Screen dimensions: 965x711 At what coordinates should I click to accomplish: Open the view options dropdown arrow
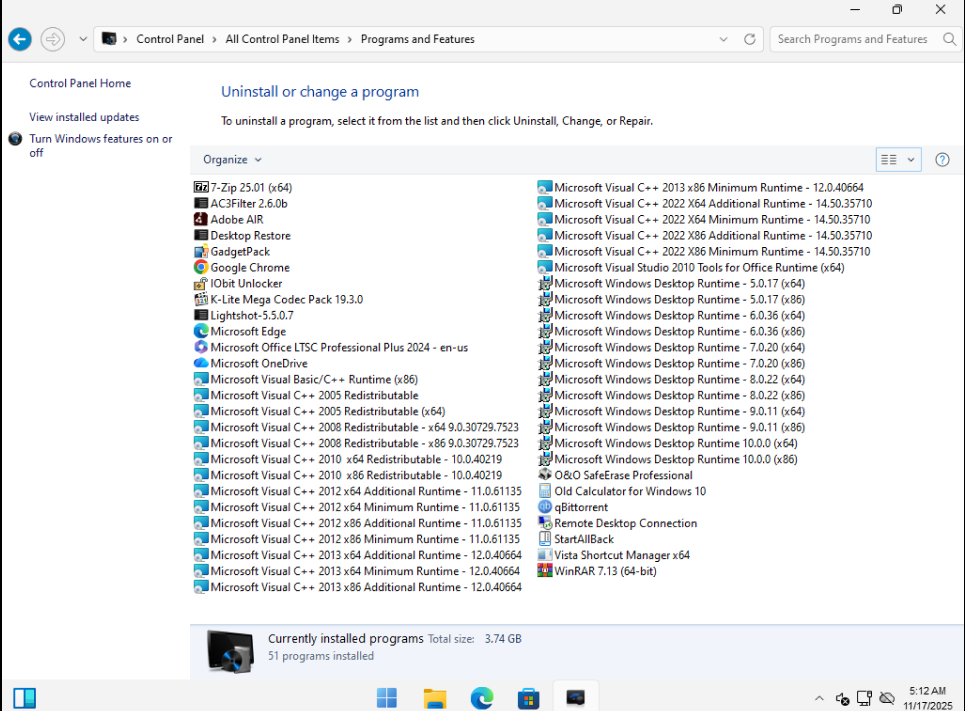coord(911,160)
